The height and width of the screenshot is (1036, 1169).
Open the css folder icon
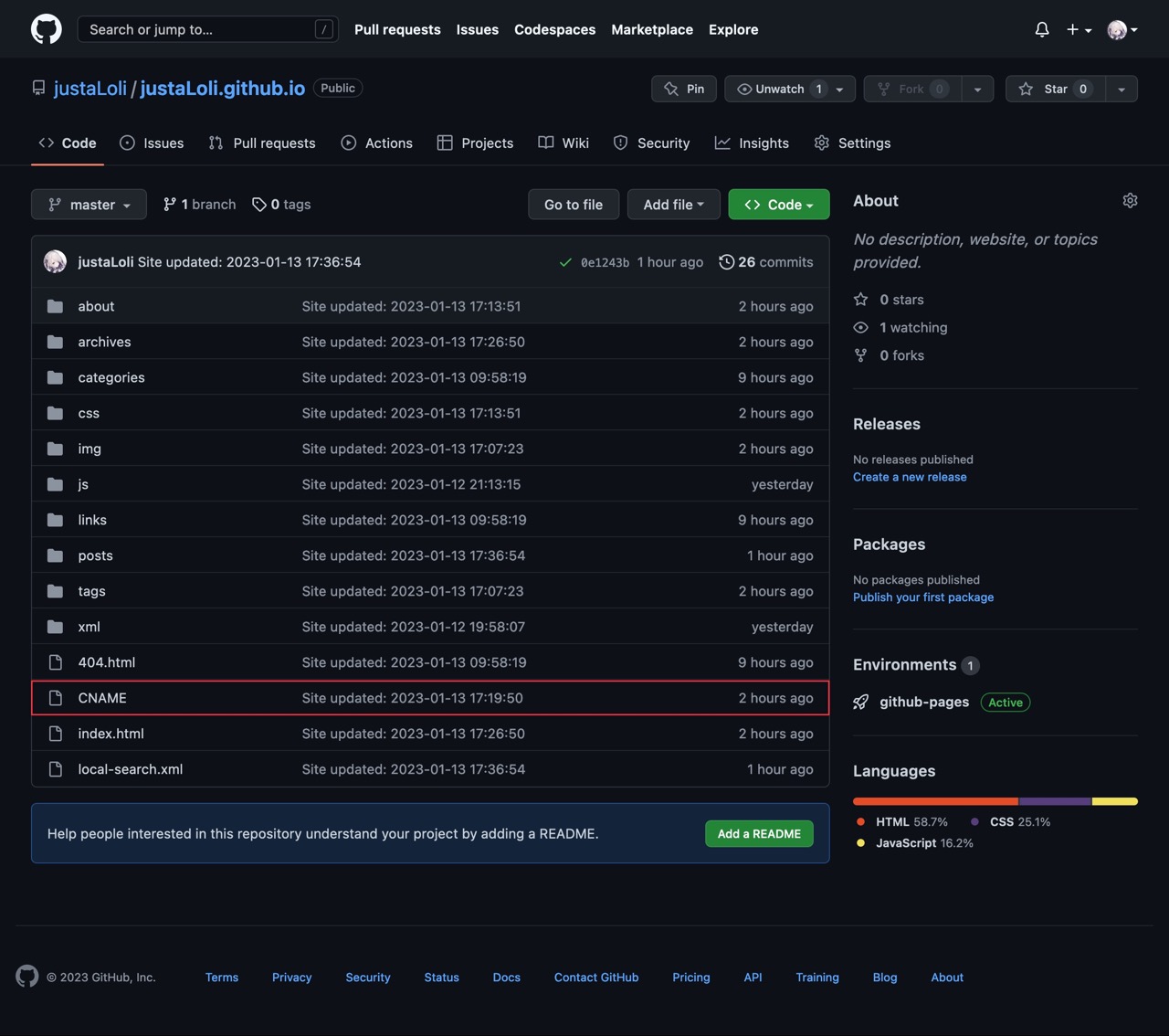click(55, 413)
